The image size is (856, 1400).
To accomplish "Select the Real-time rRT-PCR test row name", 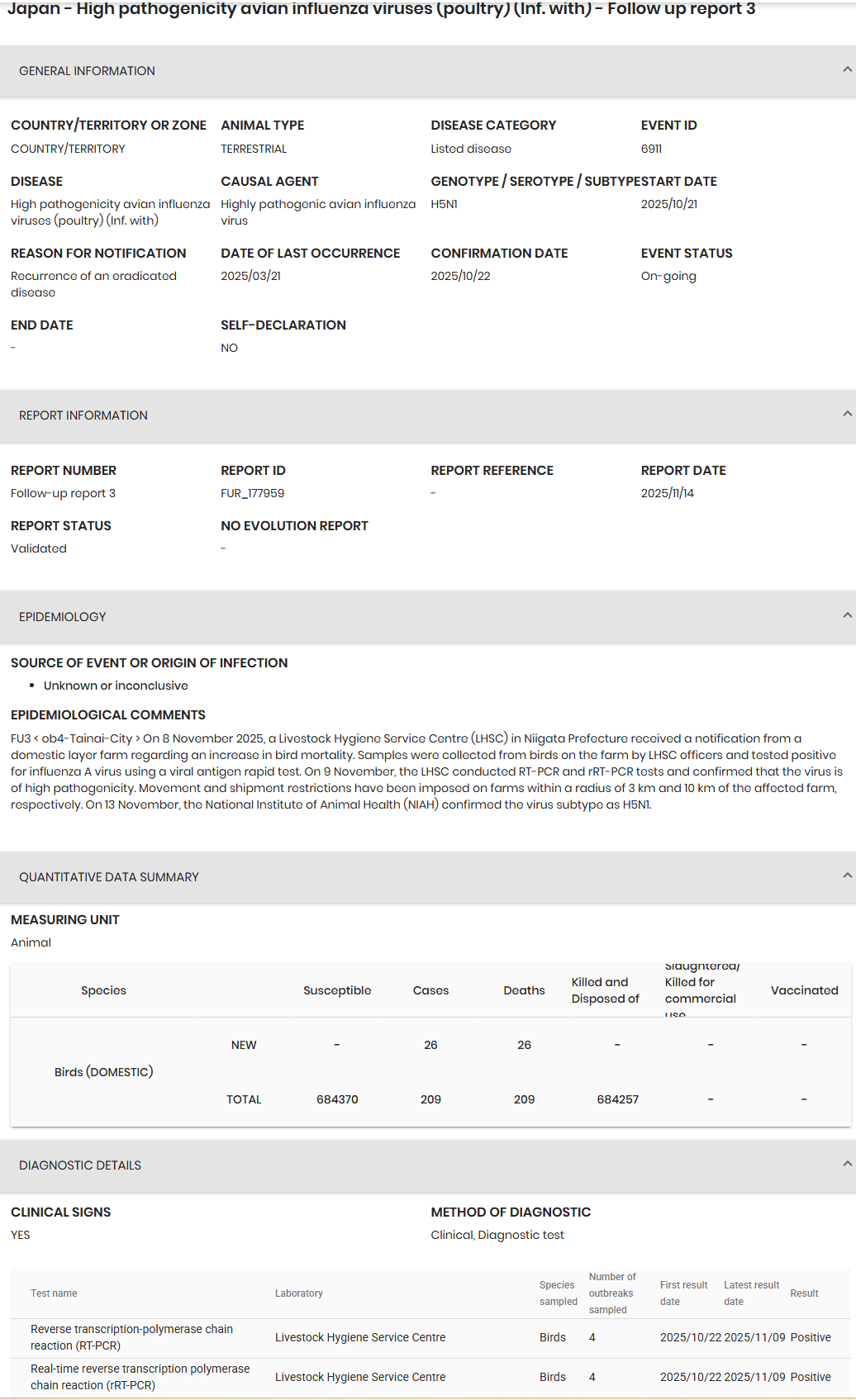I will [x=140, y=1377].
